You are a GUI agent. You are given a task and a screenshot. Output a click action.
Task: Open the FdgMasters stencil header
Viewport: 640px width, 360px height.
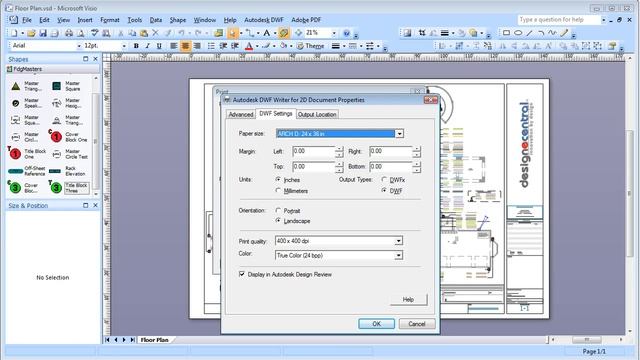[52, 69]
